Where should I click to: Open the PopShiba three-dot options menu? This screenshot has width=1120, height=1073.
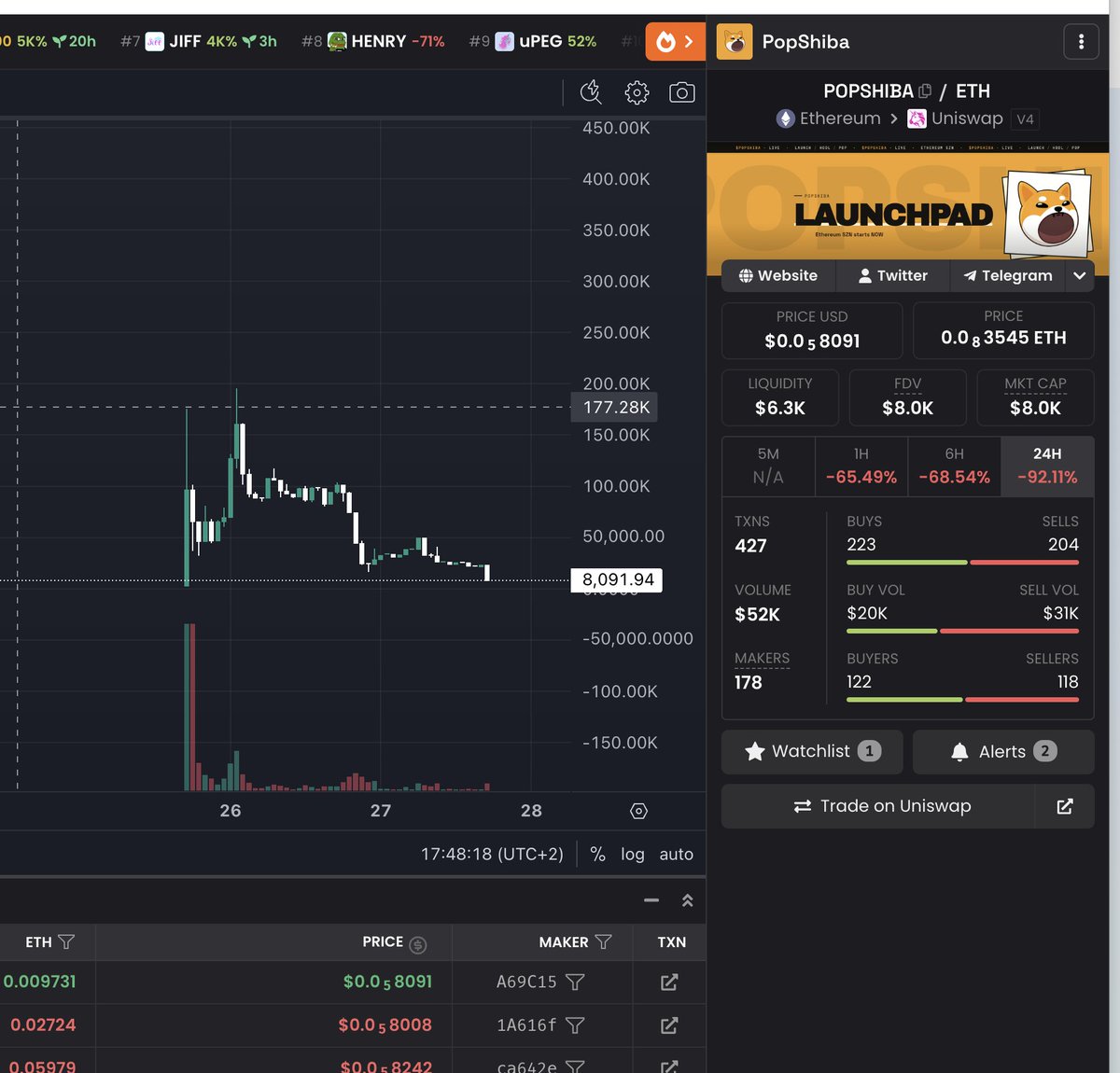click(1081, 41)
